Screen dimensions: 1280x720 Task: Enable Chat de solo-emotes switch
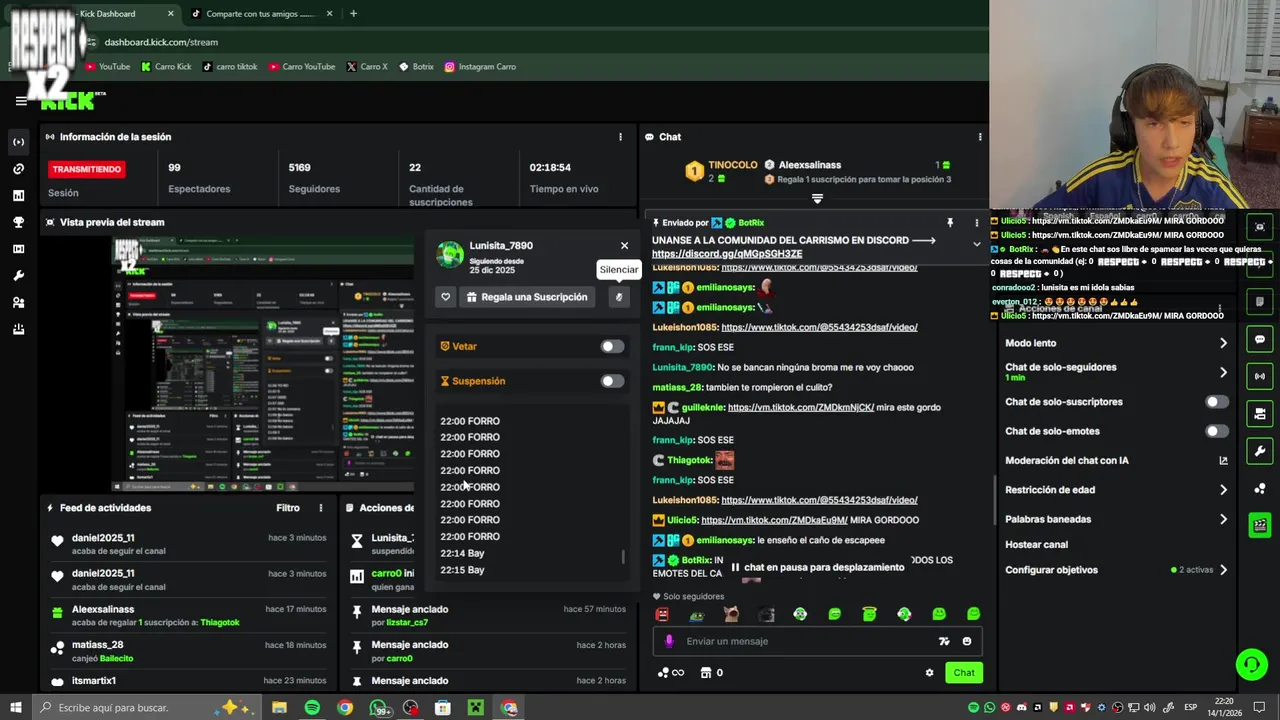click(1216, 431)
